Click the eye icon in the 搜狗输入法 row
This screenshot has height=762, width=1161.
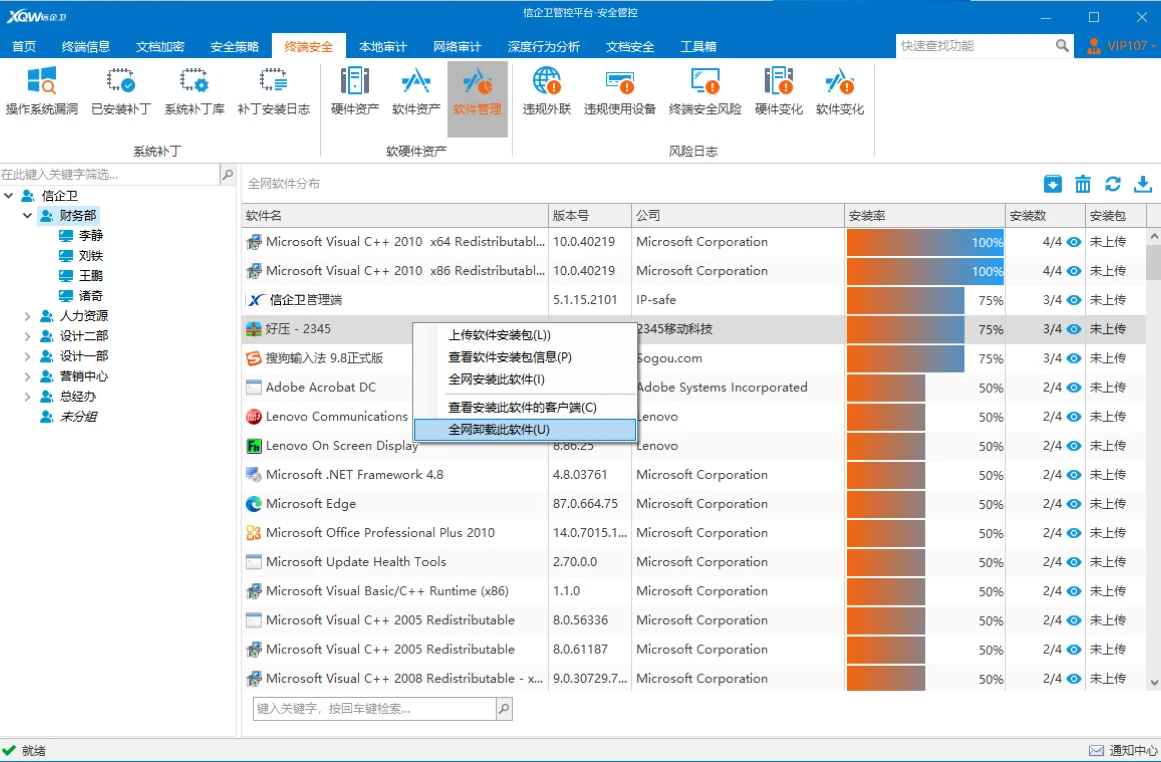[x=1074, y=358]
